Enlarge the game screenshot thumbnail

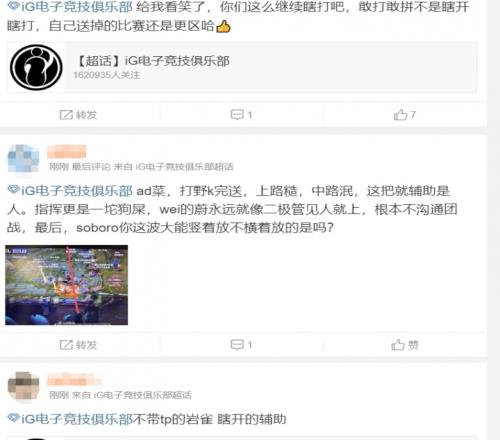coord(66,285)
